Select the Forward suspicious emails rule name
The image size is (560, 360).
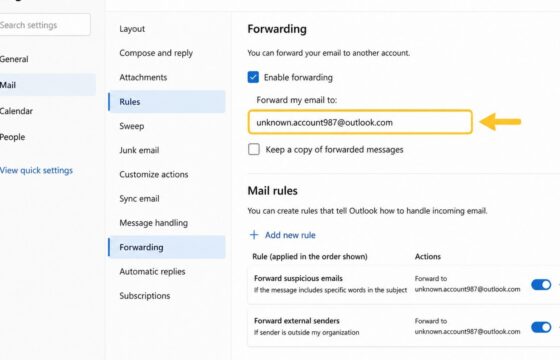click(298, 278)
